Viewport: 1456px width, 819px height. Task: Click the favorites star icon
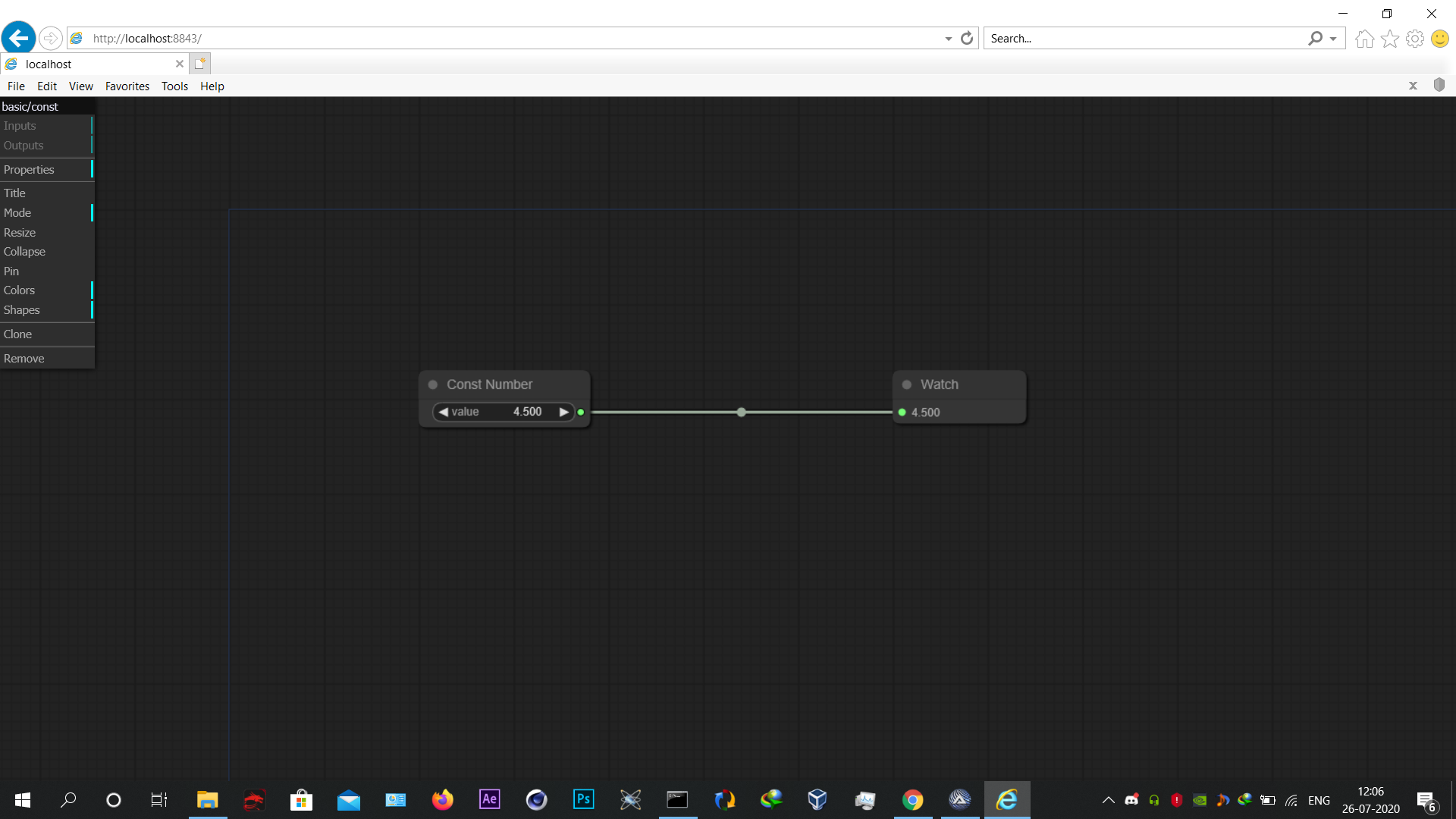[1389, 39]
